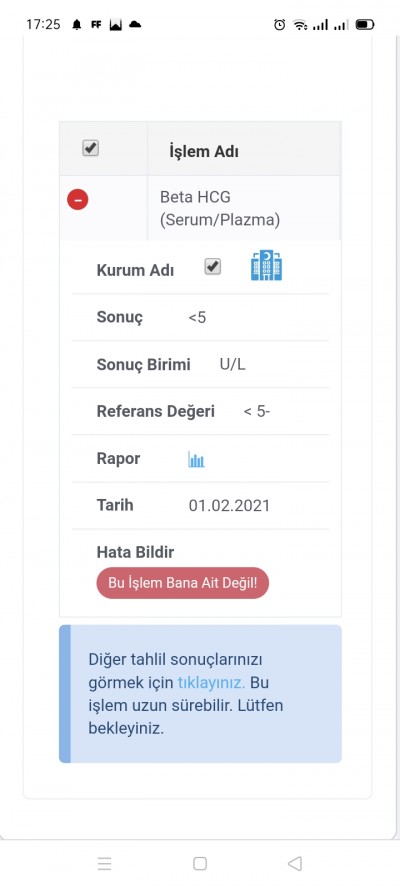This screenshot has width=400, height=888.
Task: Select the İşlem Adı column header
Action: pyautogui.click(x=204, y=152)
